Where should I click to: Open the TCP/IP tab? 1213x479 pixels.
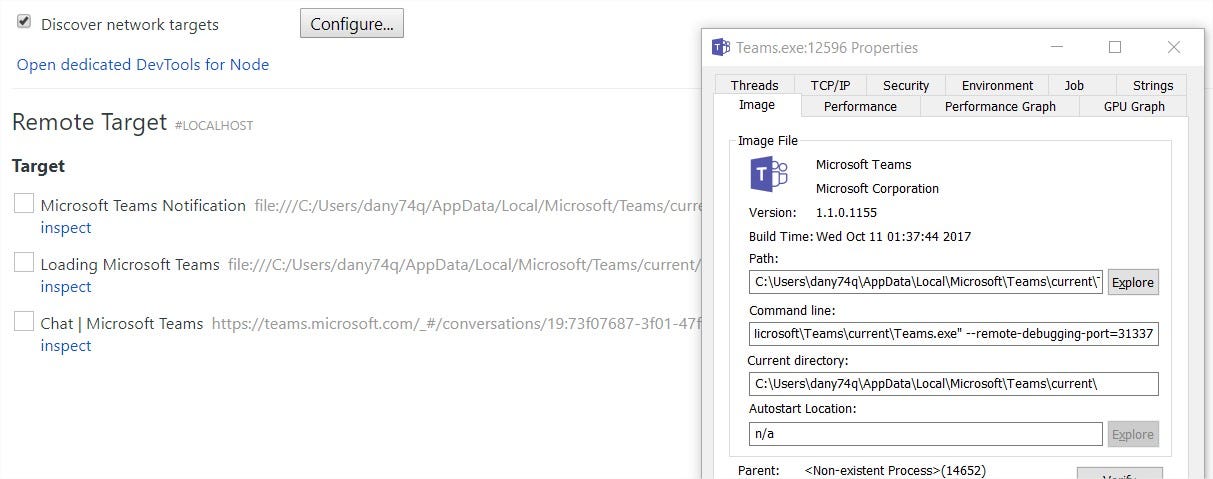830,85
